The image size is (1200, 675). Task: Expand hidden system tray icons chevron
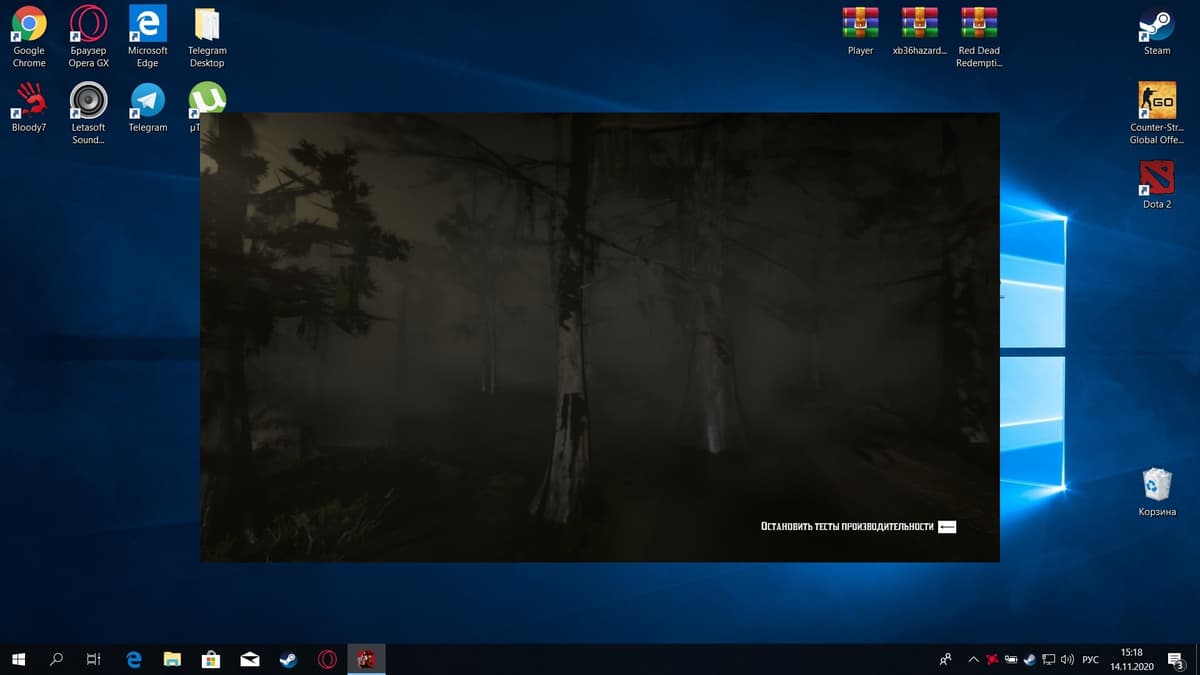click(973, 660)
